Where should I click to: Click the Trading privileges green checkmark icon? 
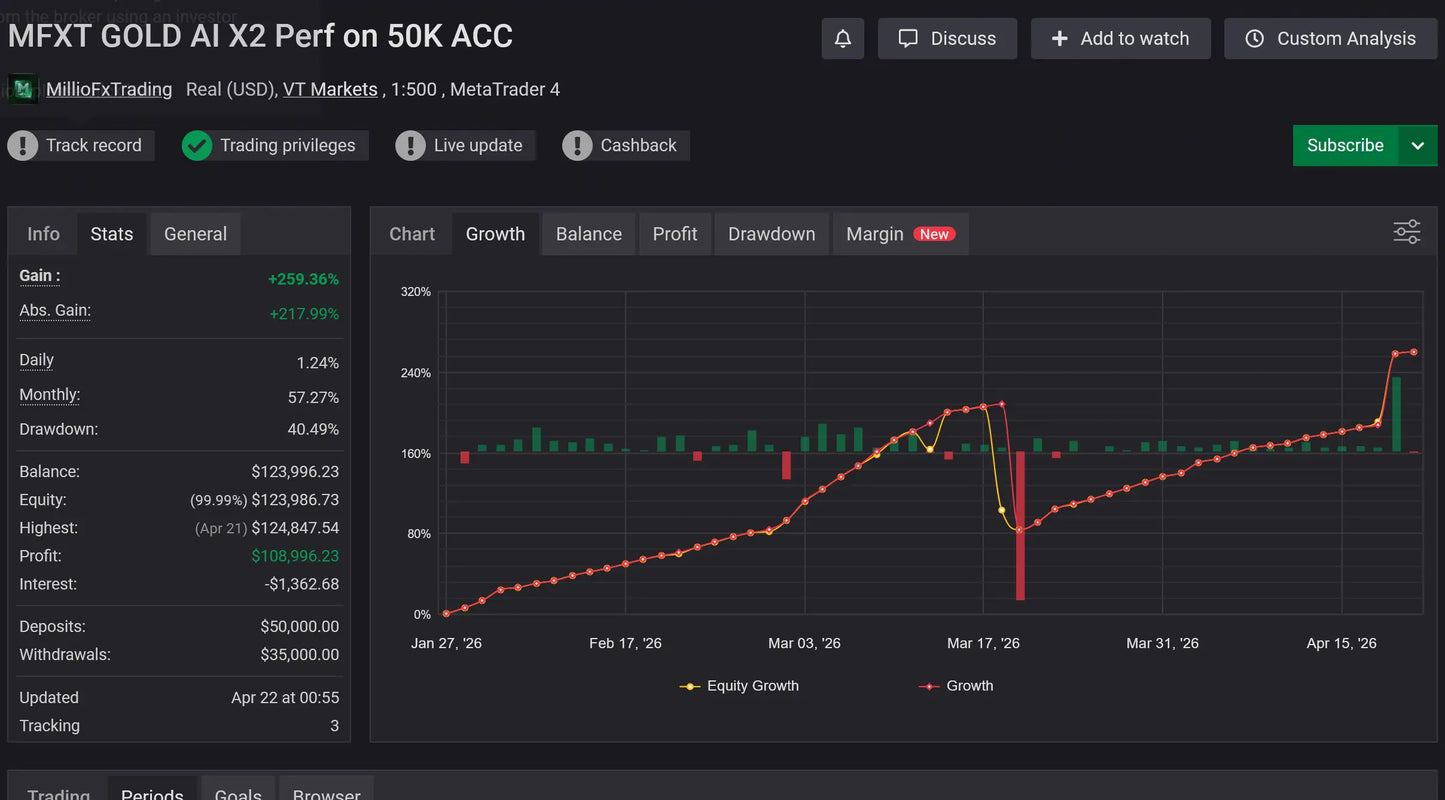[197, 145]
